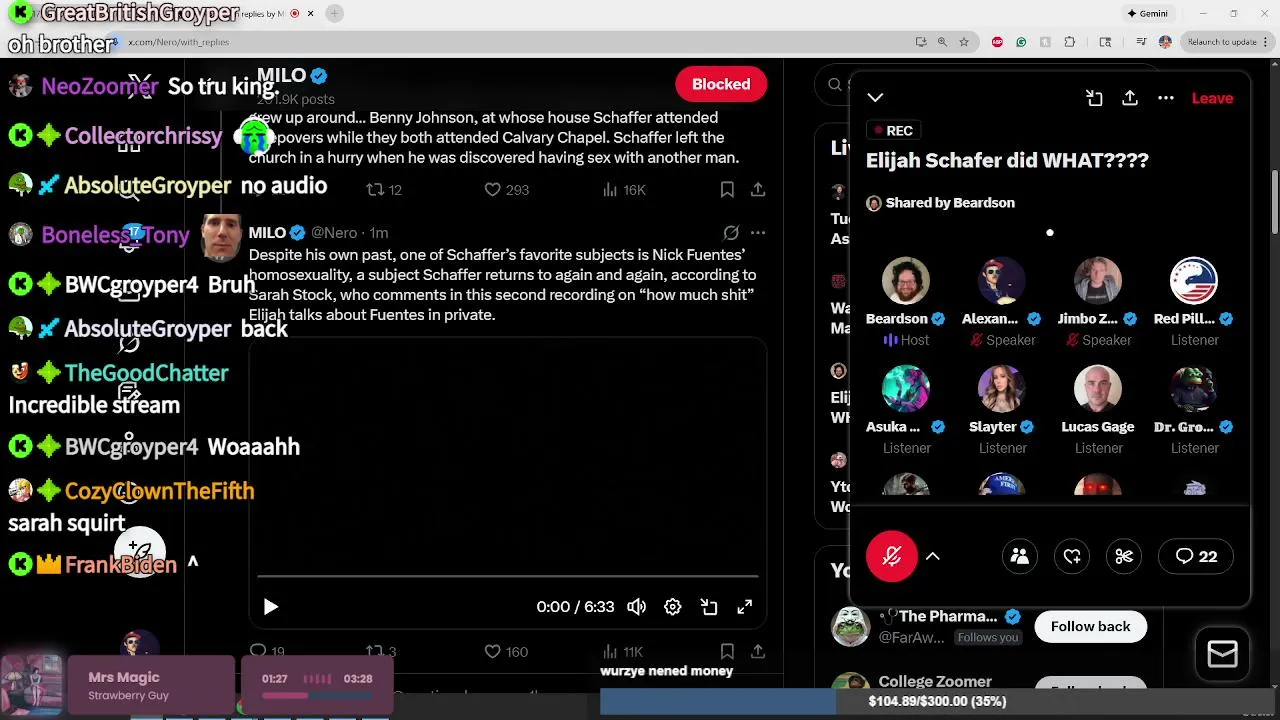This screenshot has height=720, width=1280.
Task: Open Space comments showing 22
Action: click(x=1196, y=556)
